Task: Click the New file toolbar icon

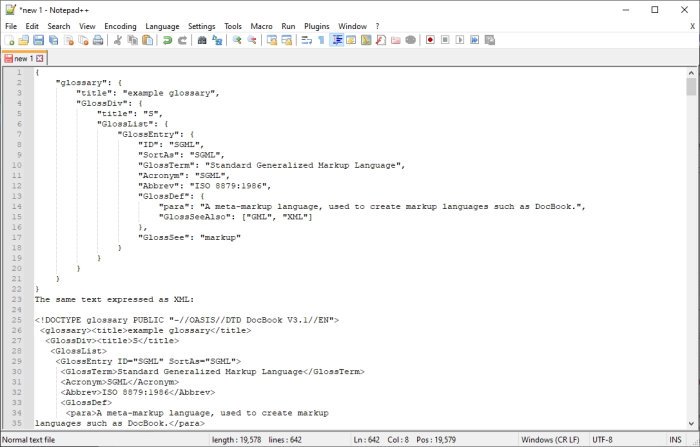Action: pos(9,40)
